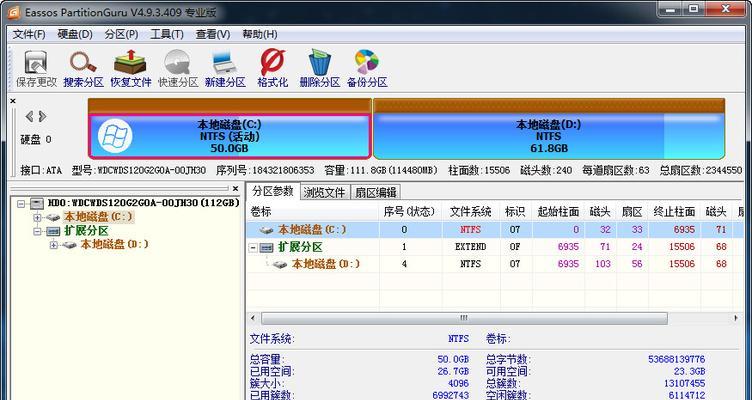Open the 分区(P) menu

122,35
